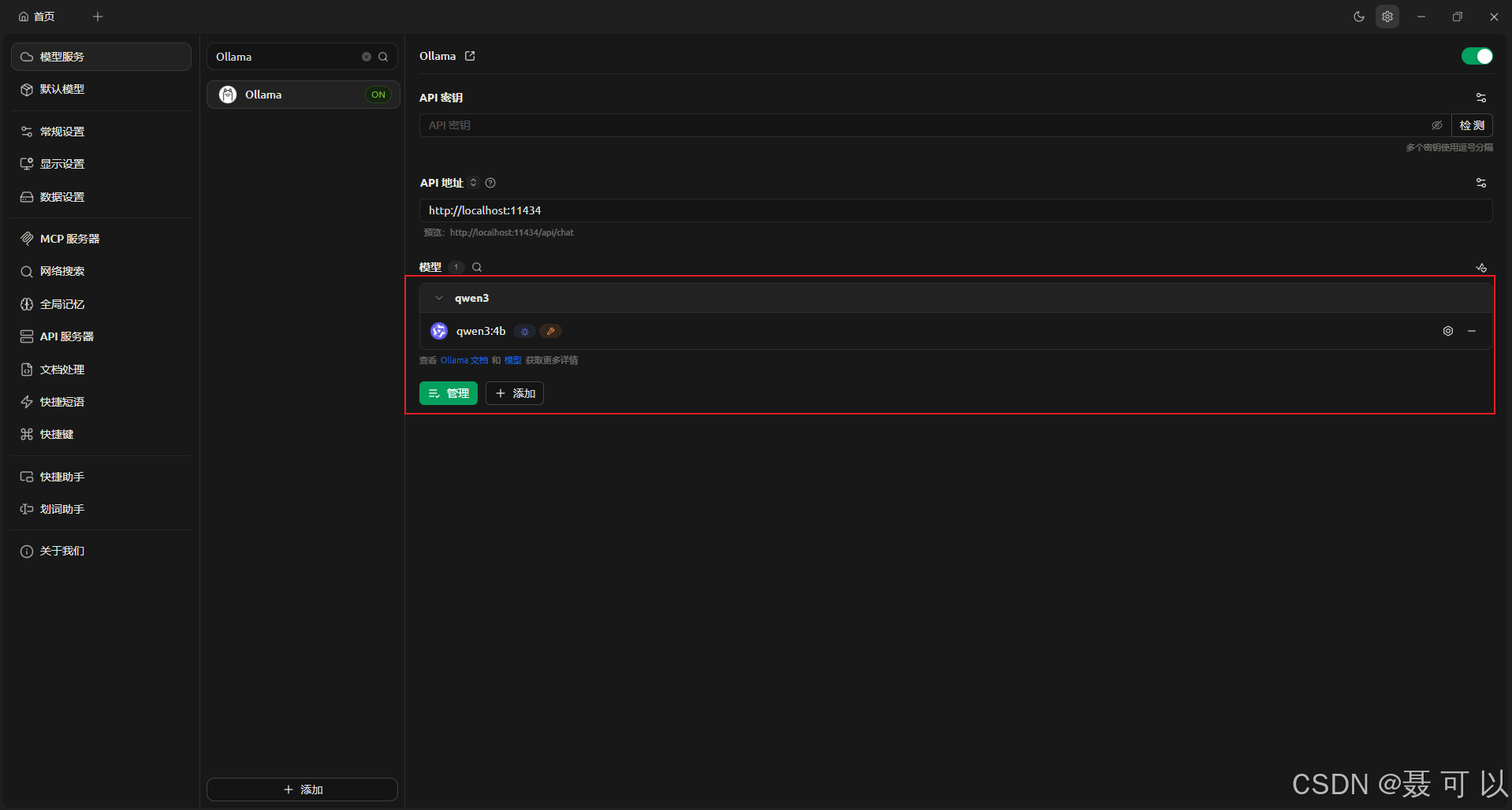Click the qwen3:4b reasoning tag icon
The height and width of the screenshot is (810, 1512).
coord(525,331)
